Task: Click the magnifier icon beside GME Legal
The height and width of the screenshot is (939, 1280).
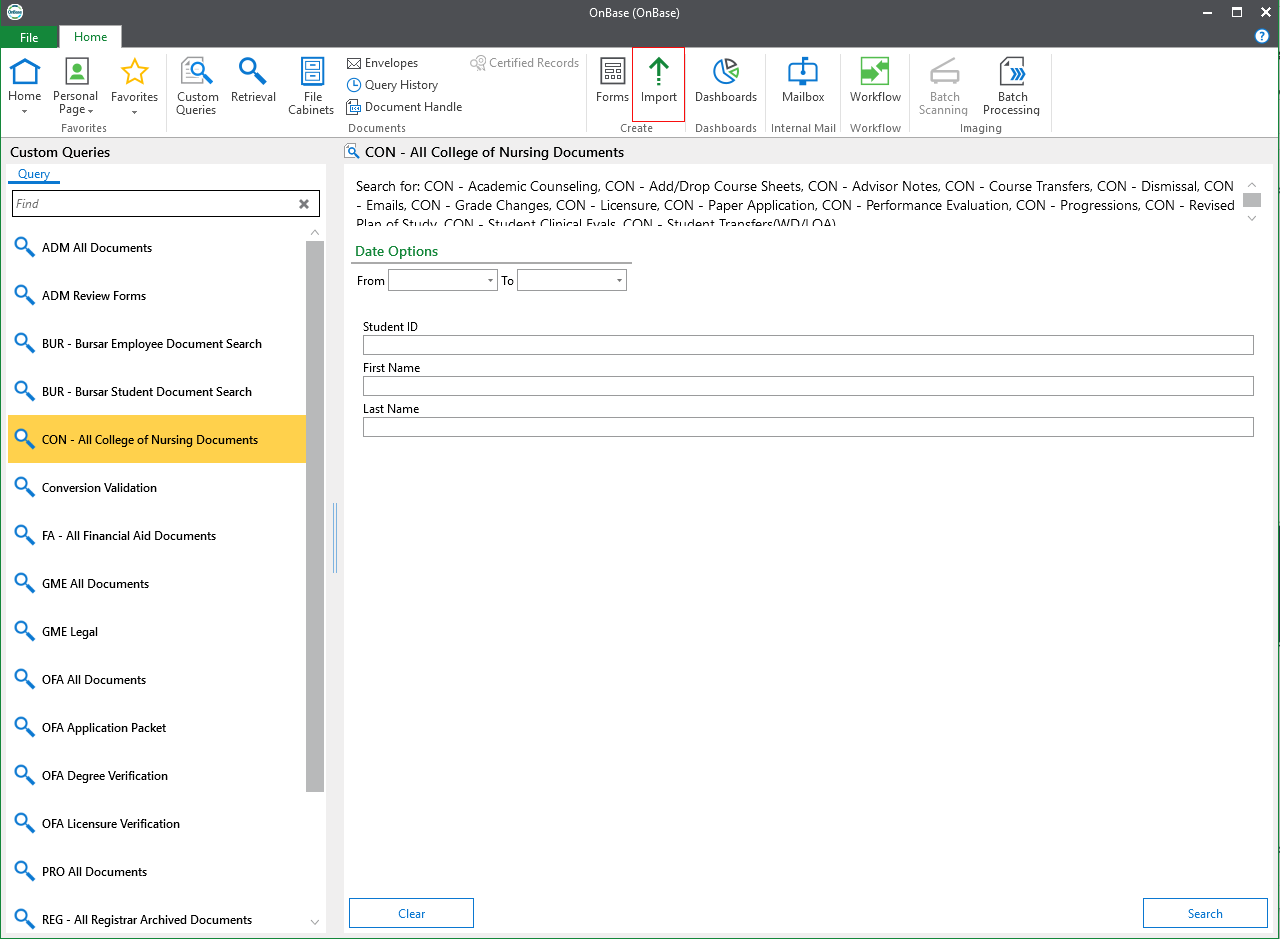Action: tap(25, 631)
